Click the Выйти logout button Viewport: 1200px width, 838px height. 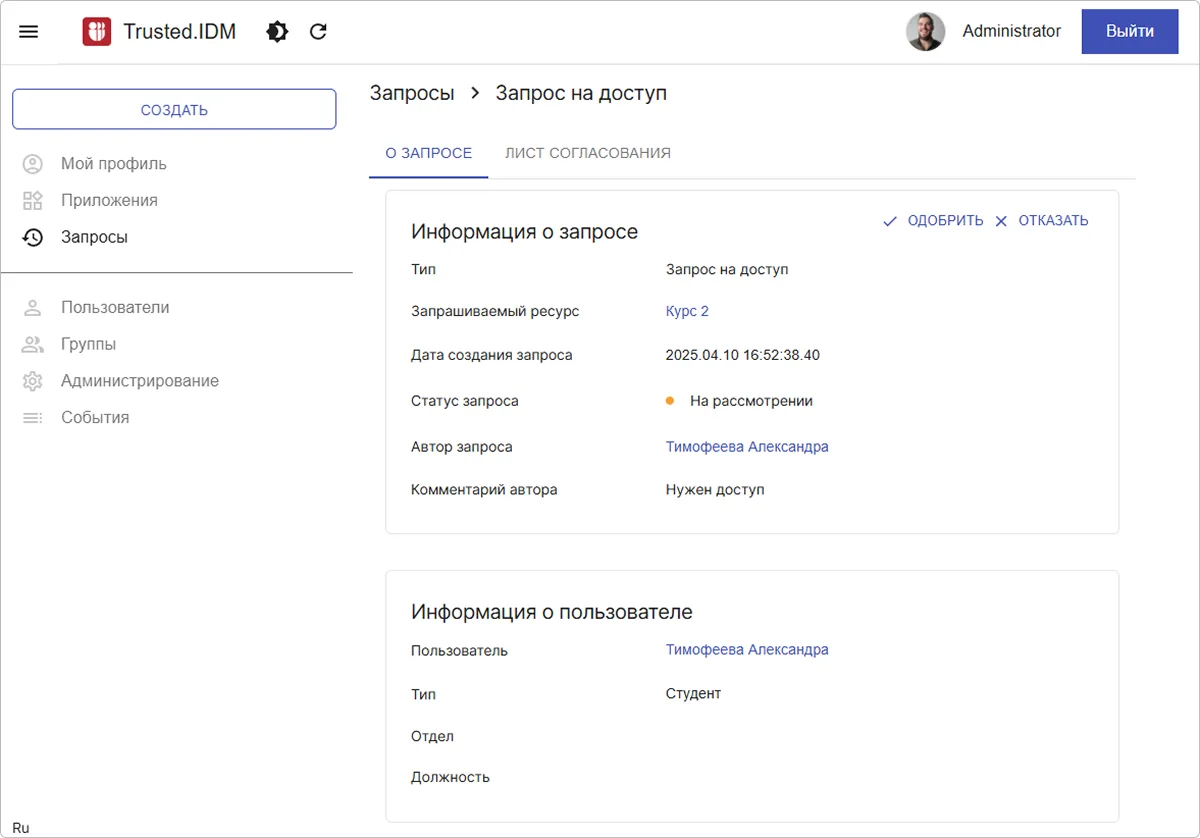(x=1129, y=31)
